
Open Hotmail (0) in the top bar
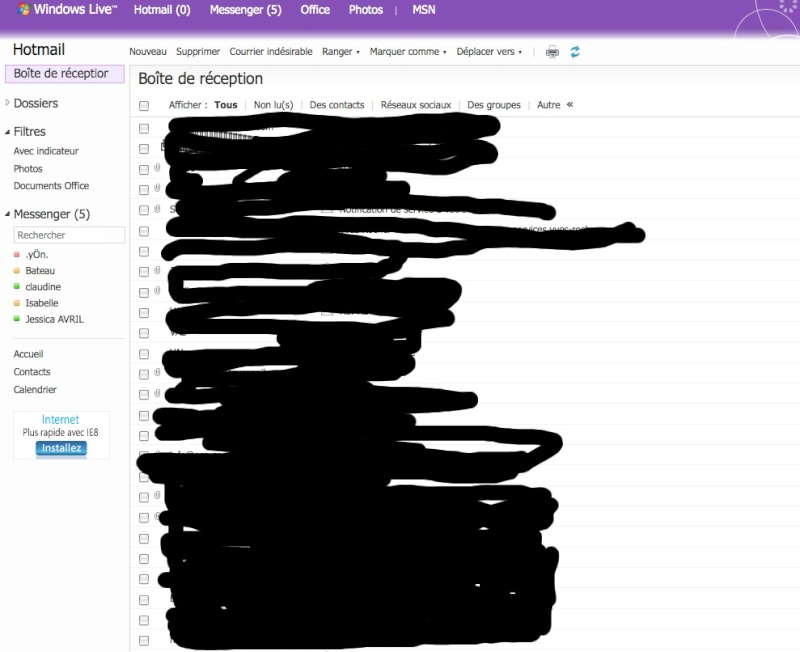[162, 10]
